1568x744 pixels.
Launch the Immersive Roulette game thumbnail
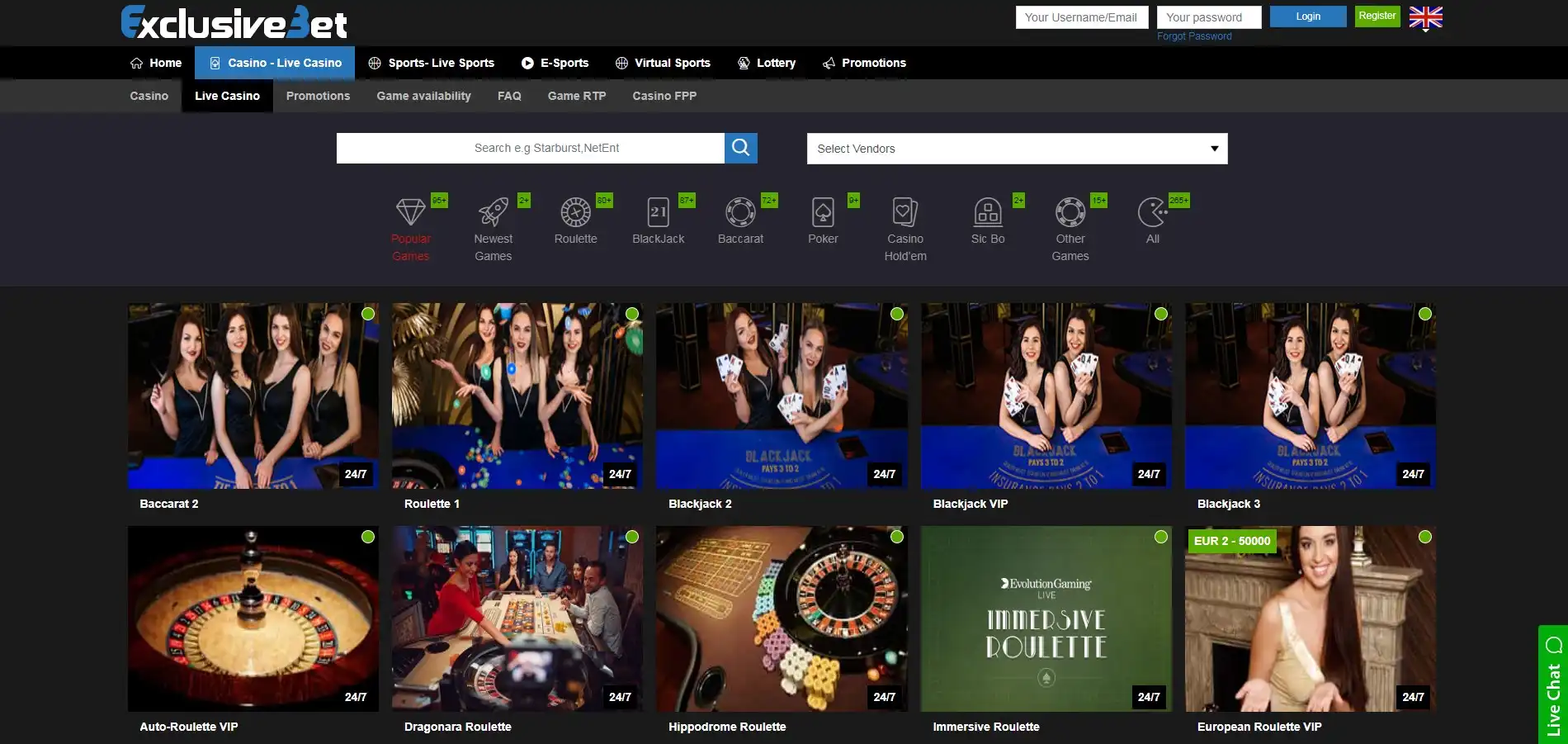coord(1046,618)
